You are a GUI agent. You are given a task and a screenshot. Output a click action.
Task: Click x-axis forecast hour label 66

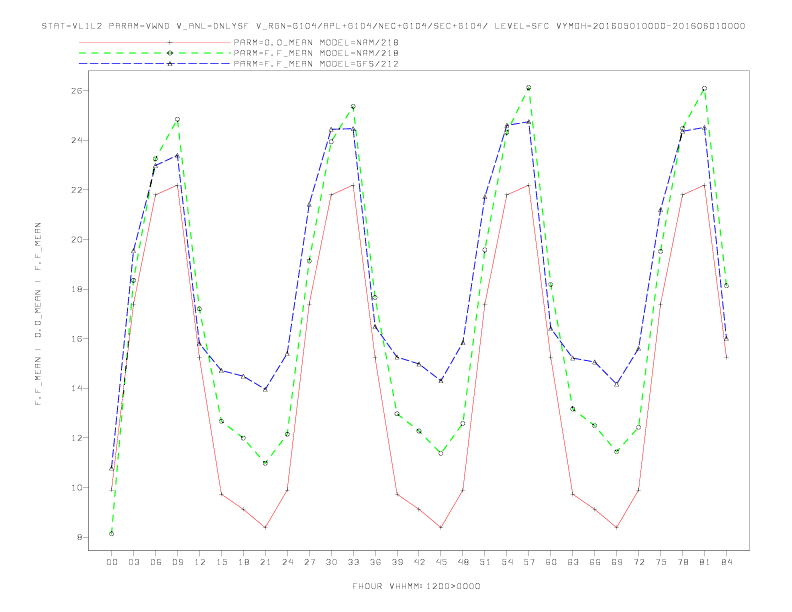click(595, 562)
